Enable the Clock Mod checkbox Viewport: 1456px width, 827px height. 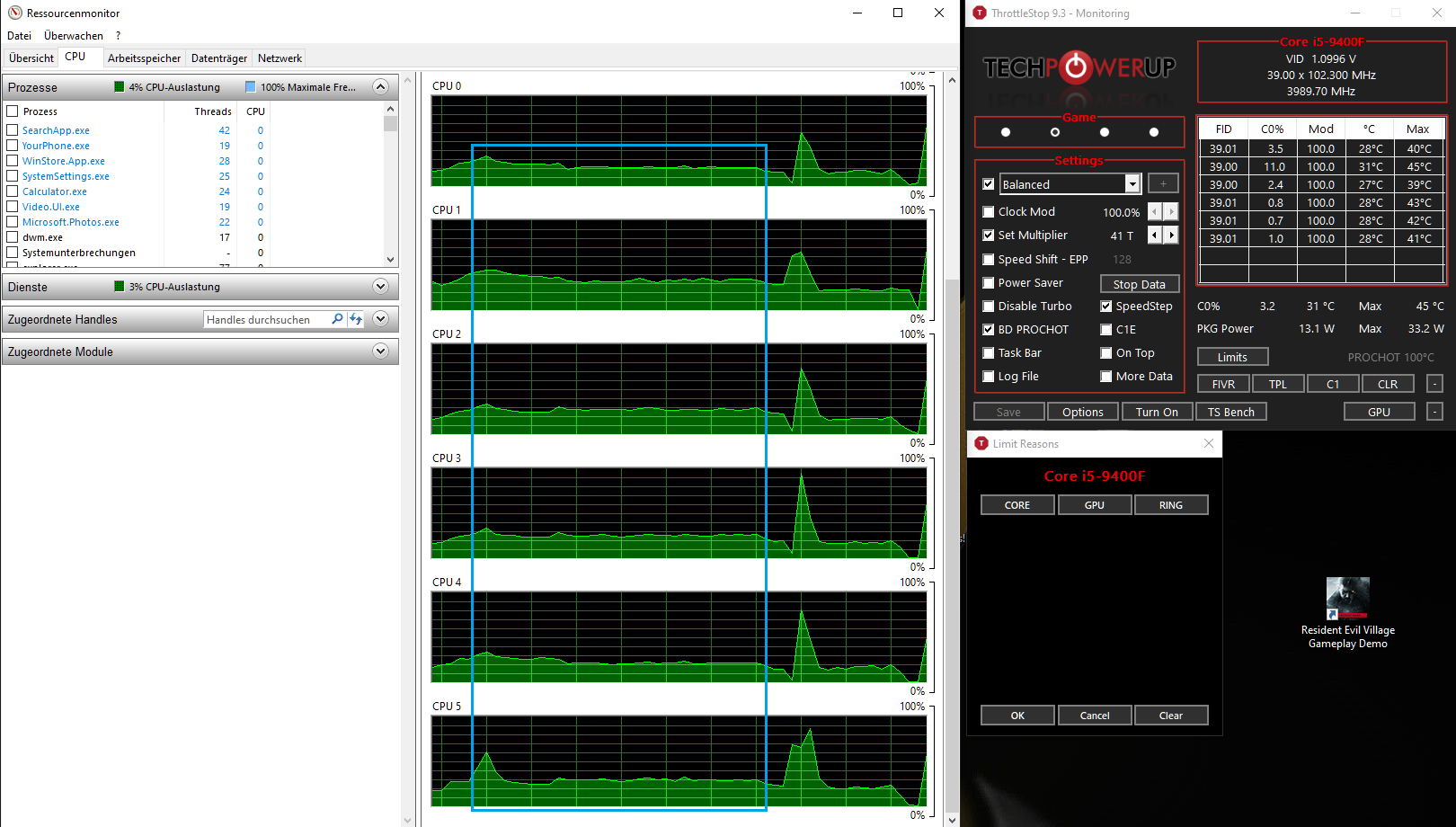tap(989, 212)
